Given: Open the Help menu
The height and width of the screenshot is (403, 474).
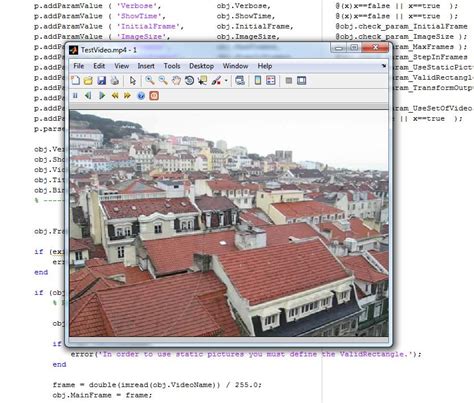Looking at the screenshot, I should [265, 66].
